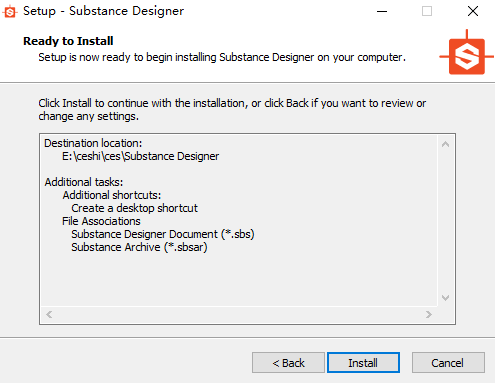This screenshot has width=495, height=383.
Task: Click the 'Click Install to continue' instruction text
Action: point(232,110)
